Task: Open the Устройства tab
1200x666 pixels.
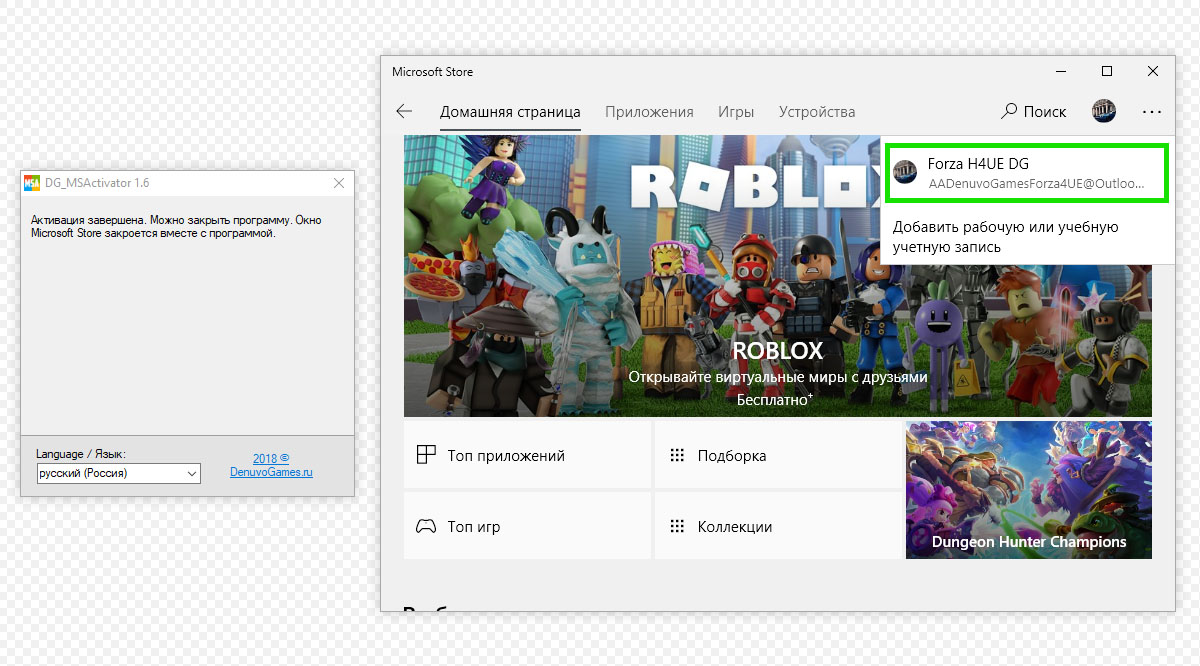Action: click(817, 112)
